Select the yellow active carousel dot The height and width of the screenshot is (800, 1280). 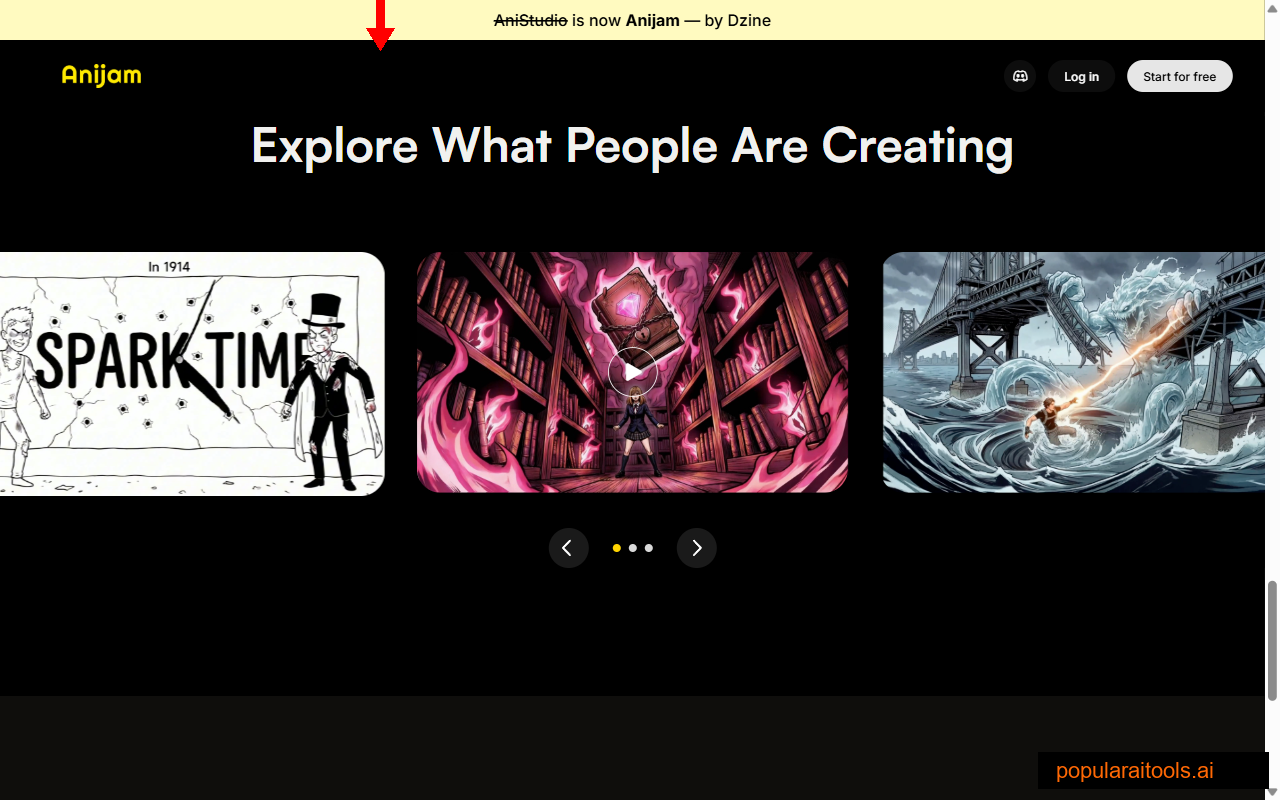click(616, 548)
